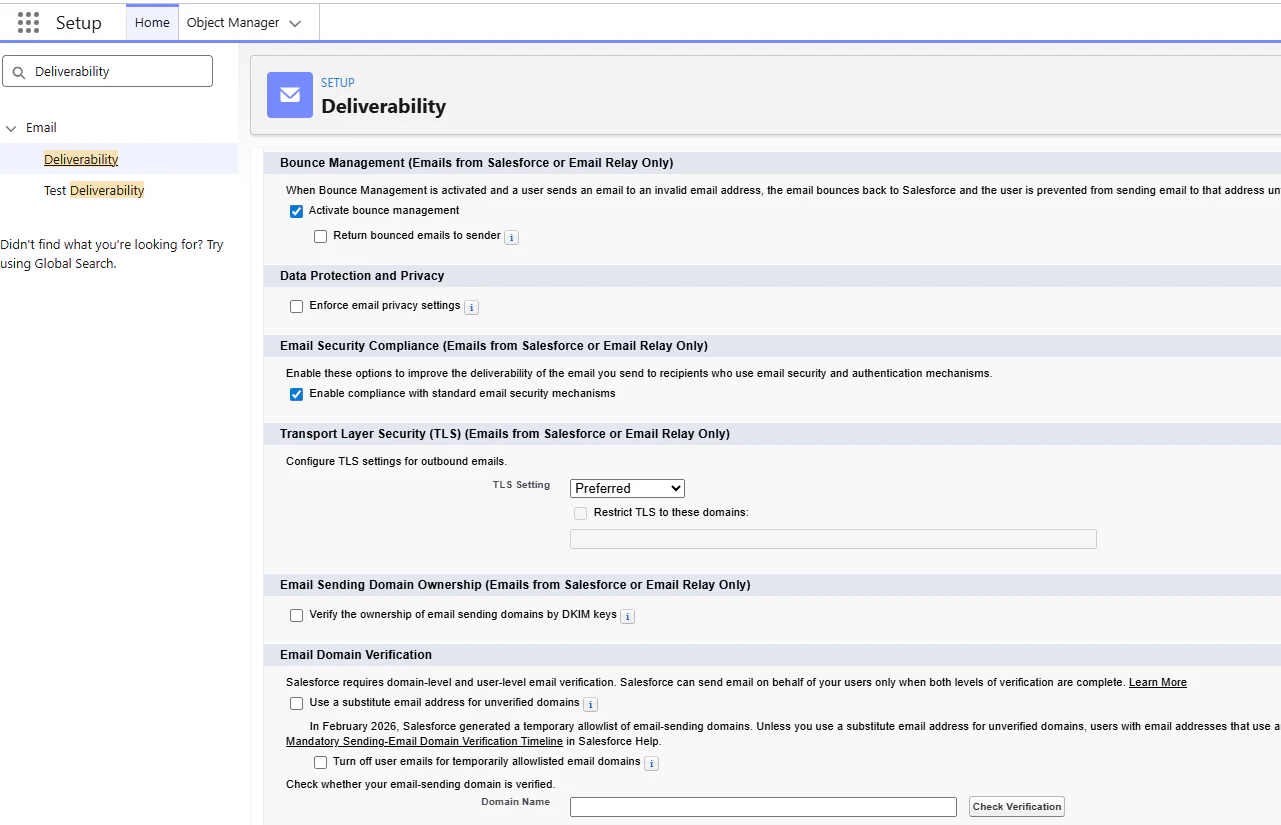Image resolution: width=1281 pixels, height=825 pixels.
Task: Show info for Return bounced emails to sender
Action: point(511,238)
